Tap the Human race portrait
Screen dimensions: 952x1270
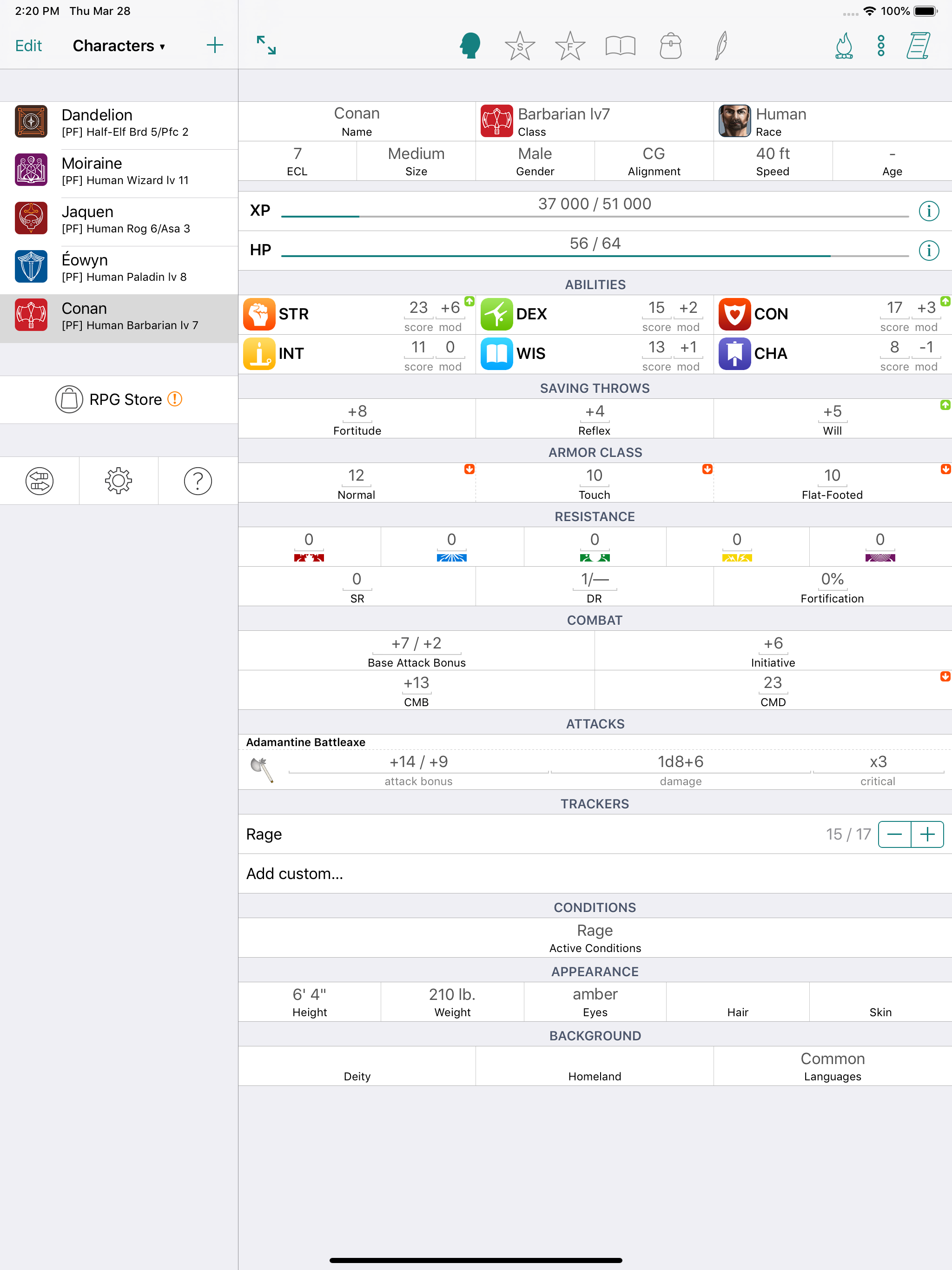tap(734, 121)
